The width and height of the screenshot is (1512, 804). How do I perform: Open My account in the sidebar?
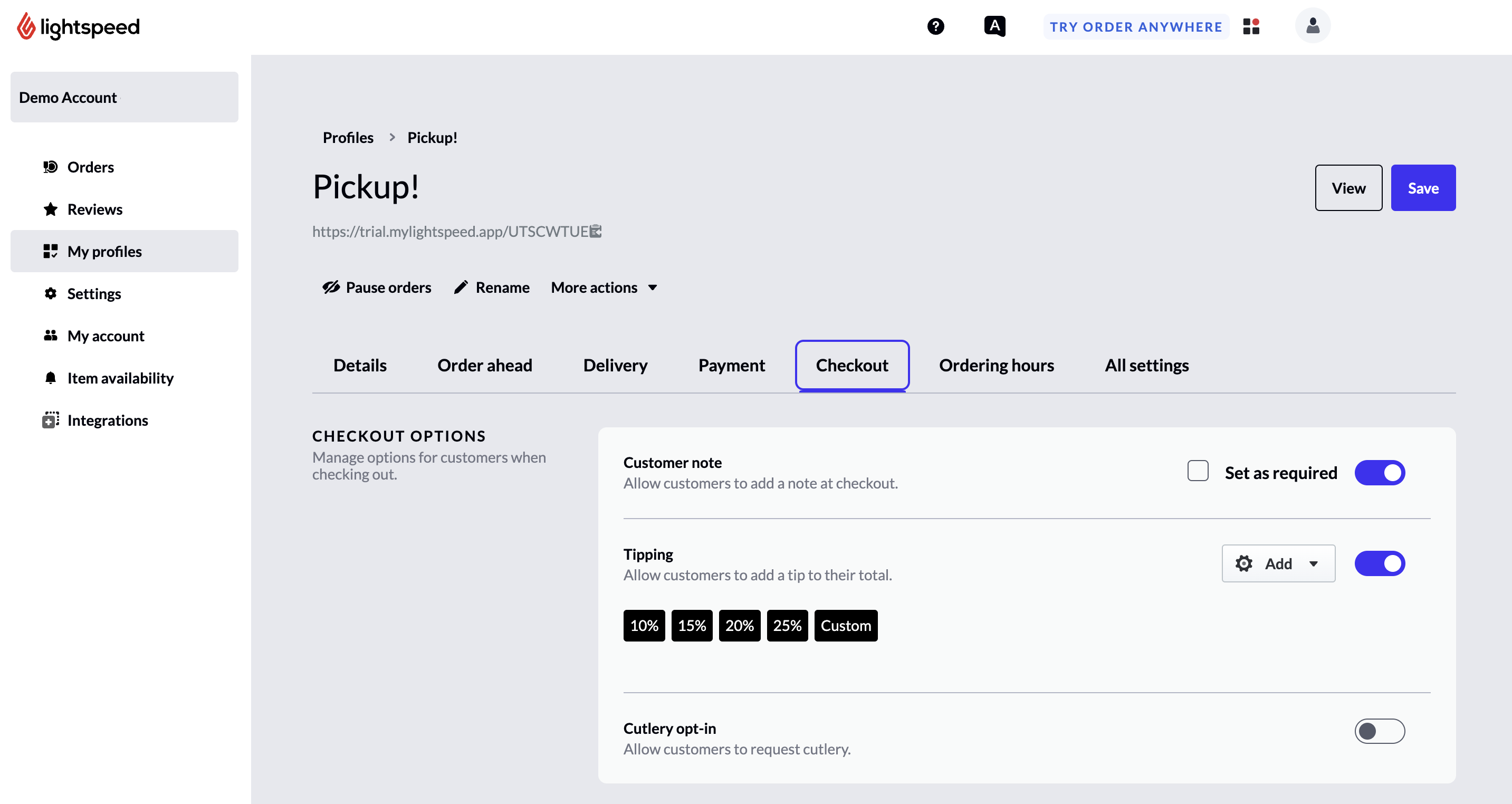point(125,336)
